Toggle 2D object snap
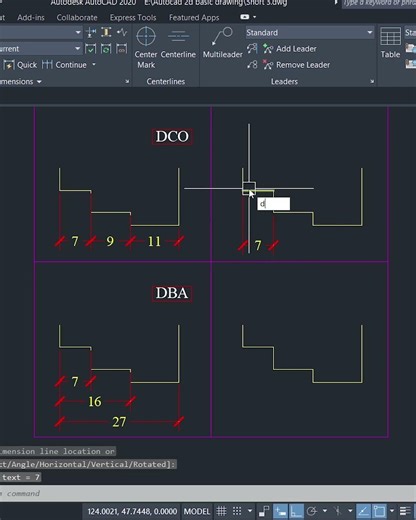416x520 pixels. click(379, 511)
